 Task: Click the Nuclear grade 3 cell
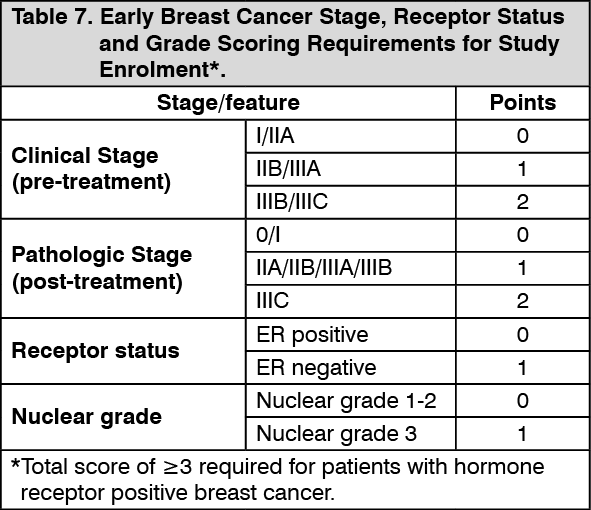coord(351,433)
